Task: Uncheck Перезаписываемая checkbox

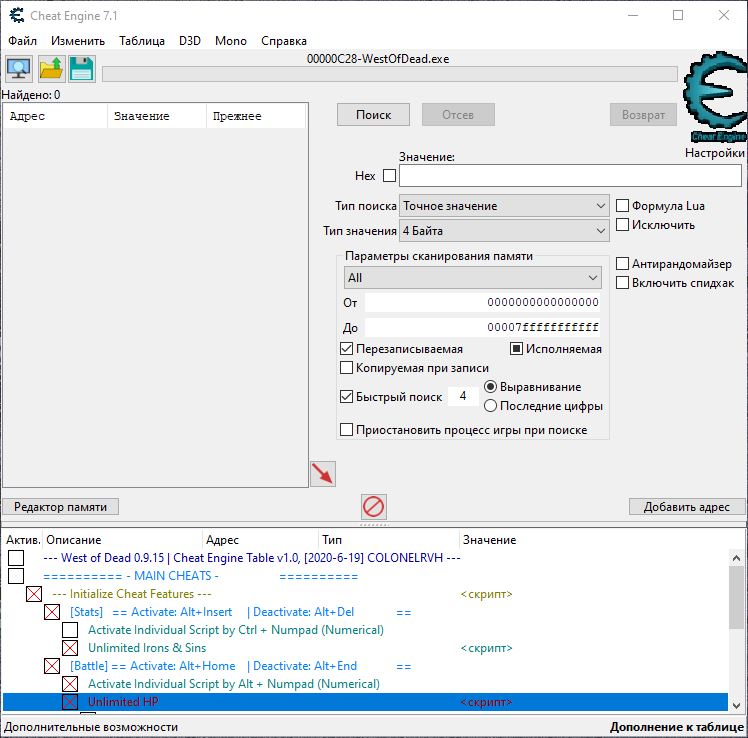Action: coord(346,349)
